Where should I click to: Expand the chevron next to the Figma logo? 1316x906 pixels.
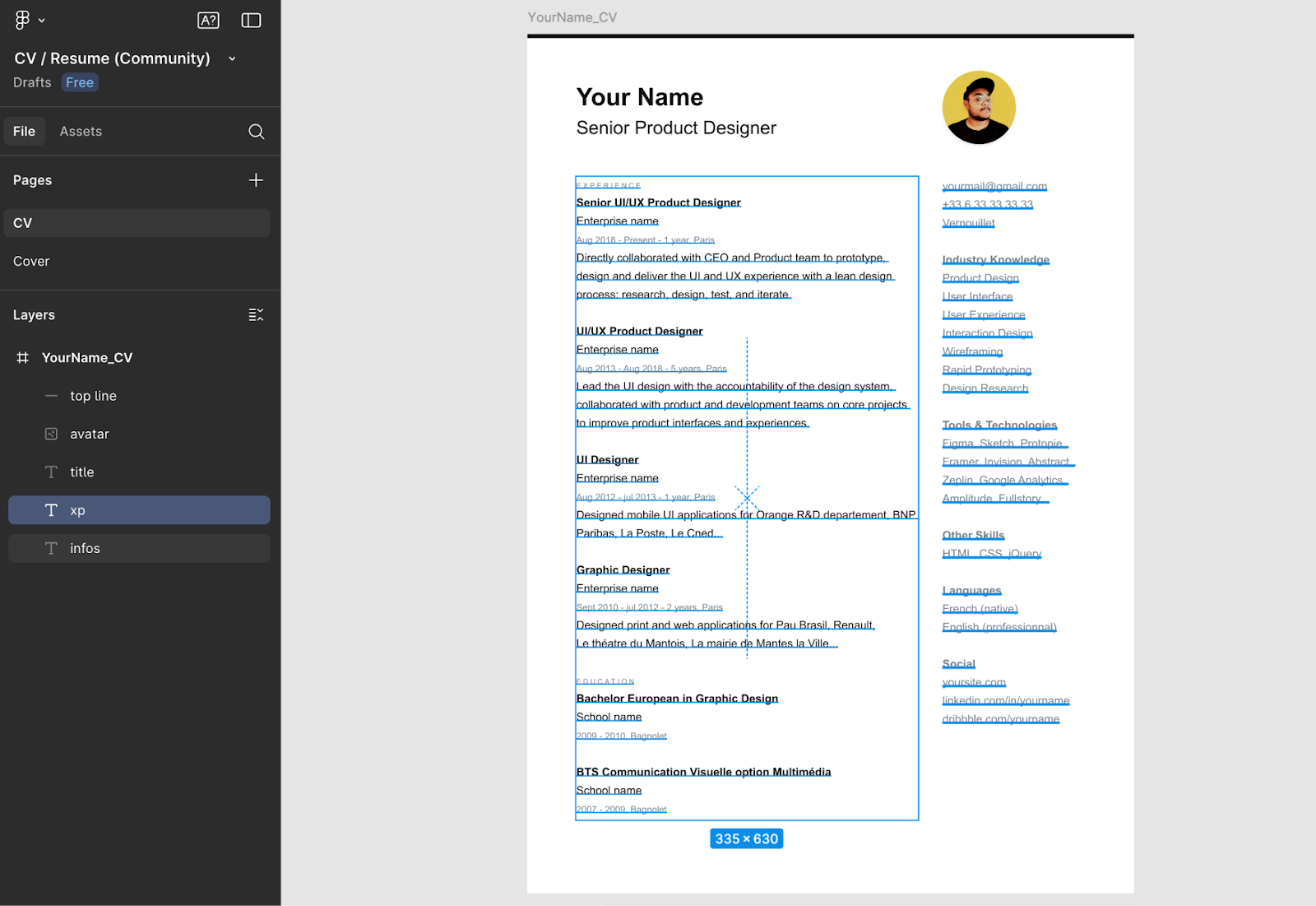point(41,20)
